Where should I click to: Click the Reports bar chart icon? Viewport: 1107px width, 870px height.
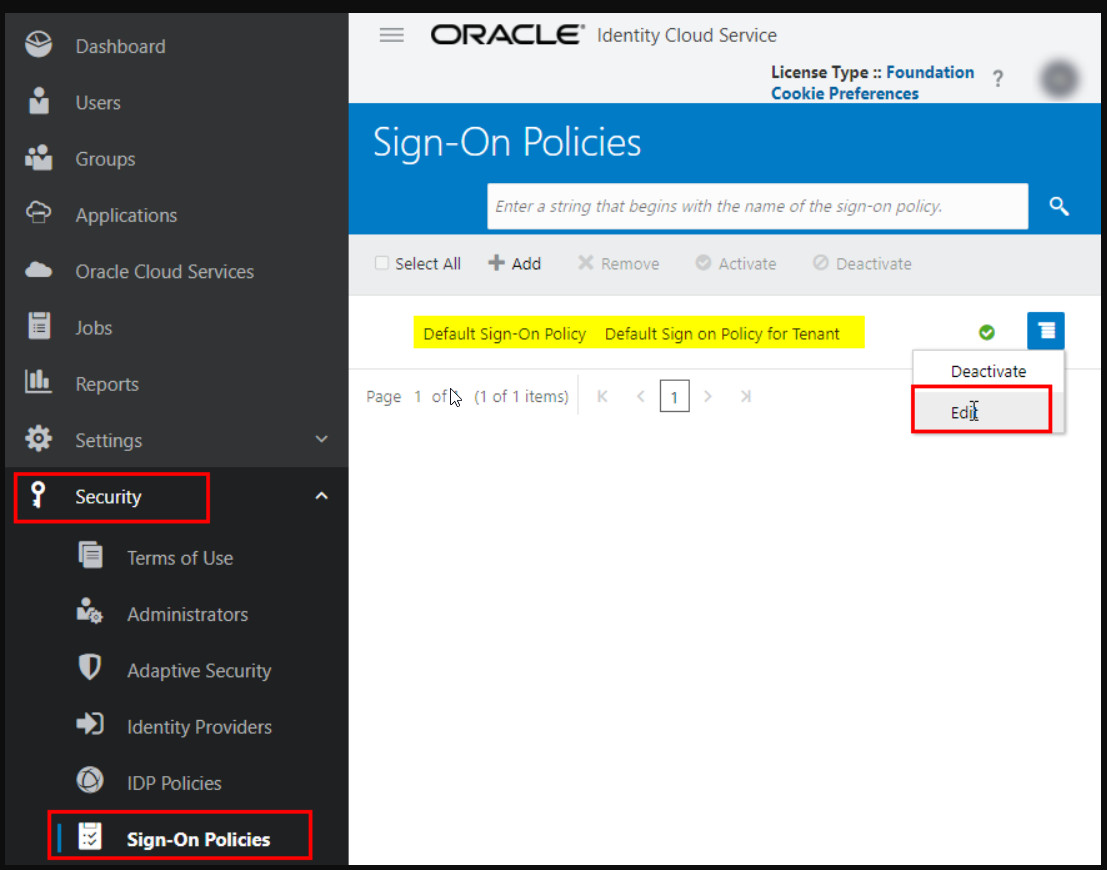(38, 381)
